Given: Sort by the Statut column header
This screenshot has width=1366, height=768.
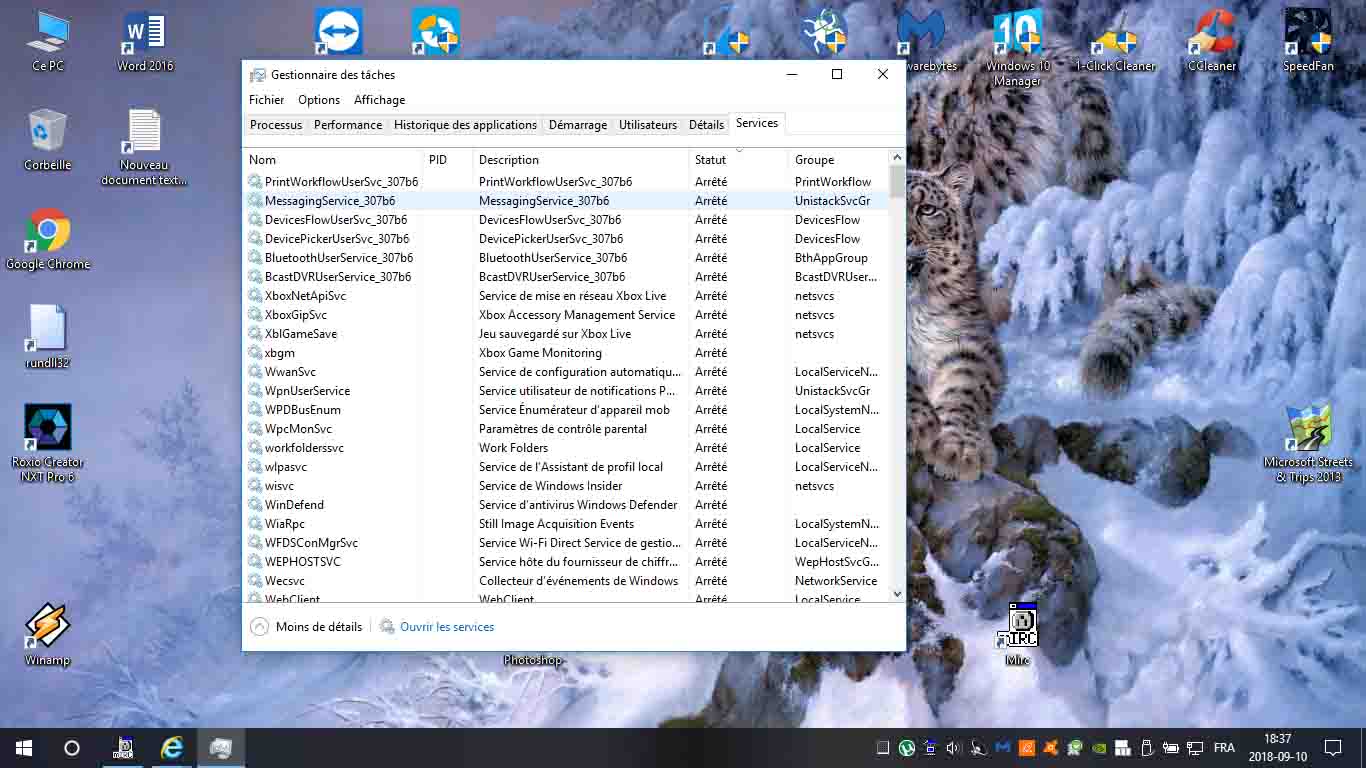Looking at the screenshot, I should coord(739,160).
